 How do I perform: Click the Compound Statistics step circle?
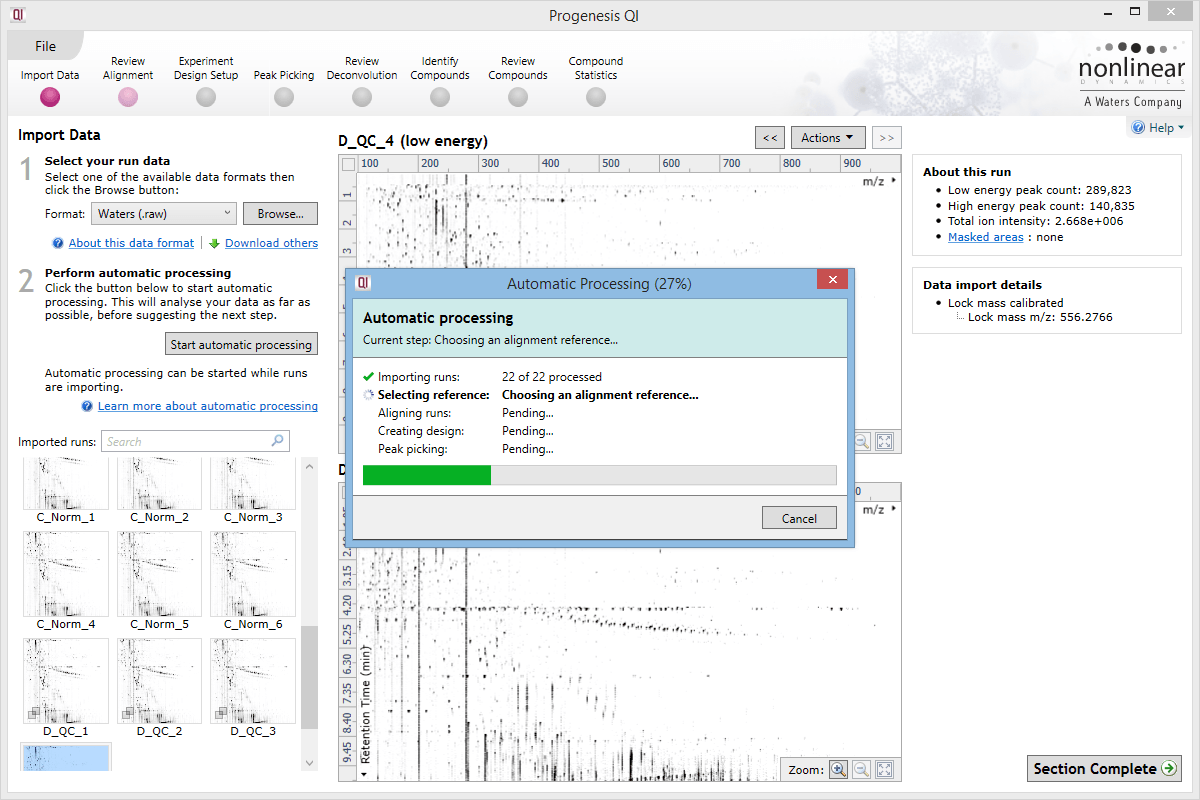coord(596,97)
